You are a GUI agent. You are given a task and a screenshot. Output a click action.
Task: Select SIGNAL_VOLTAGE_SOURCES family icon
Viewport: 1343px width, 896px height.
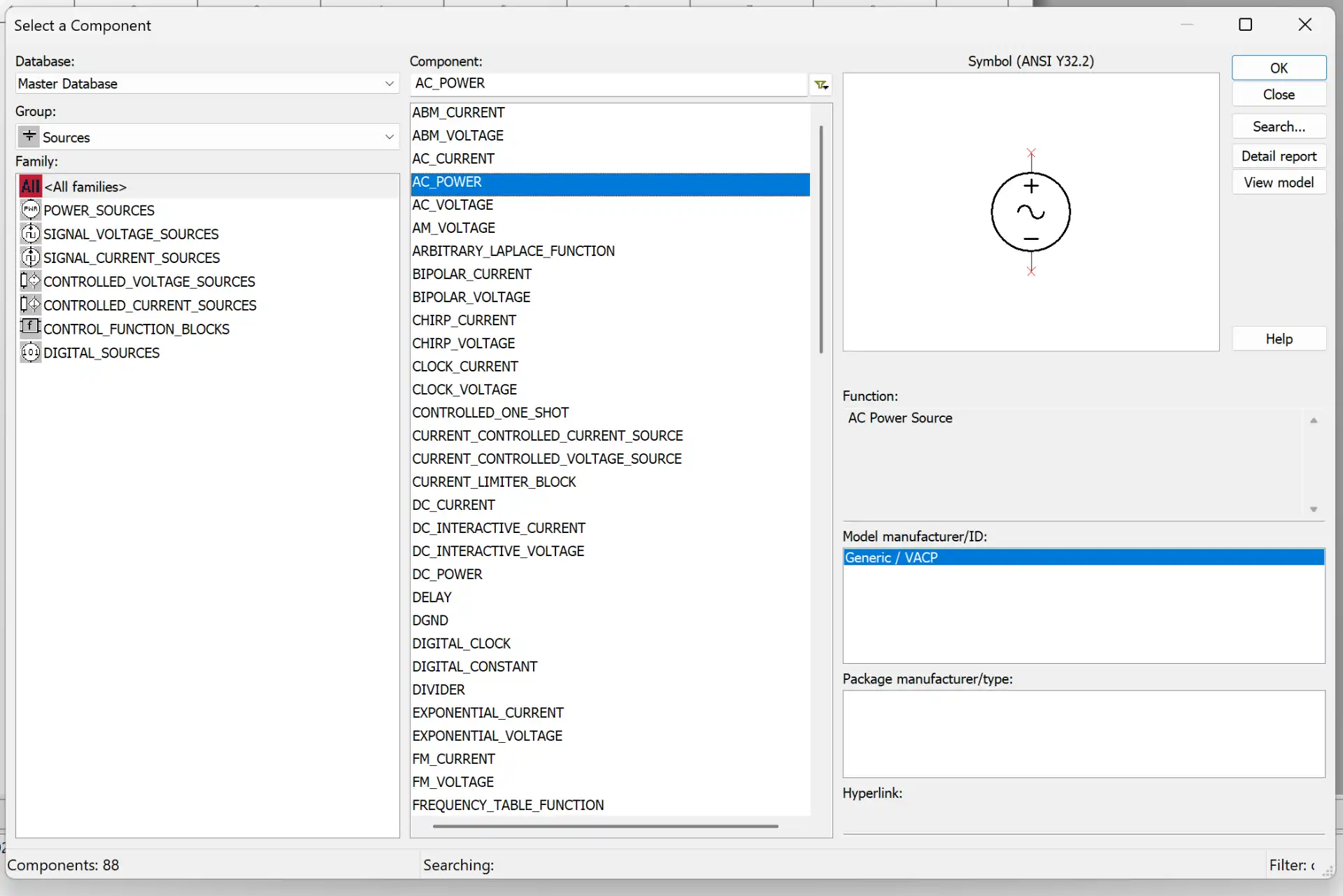tap(30, 234)
